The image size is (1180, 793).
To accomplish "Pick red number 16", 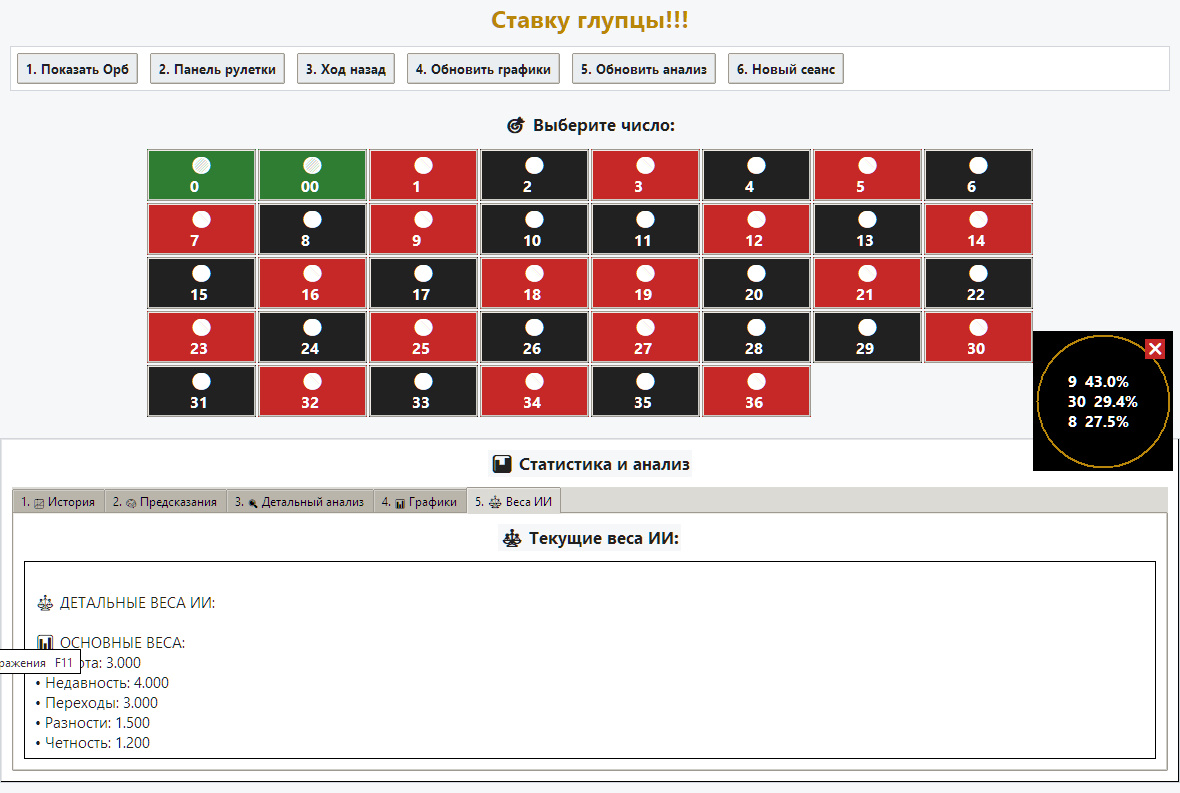I will (312, 284).
